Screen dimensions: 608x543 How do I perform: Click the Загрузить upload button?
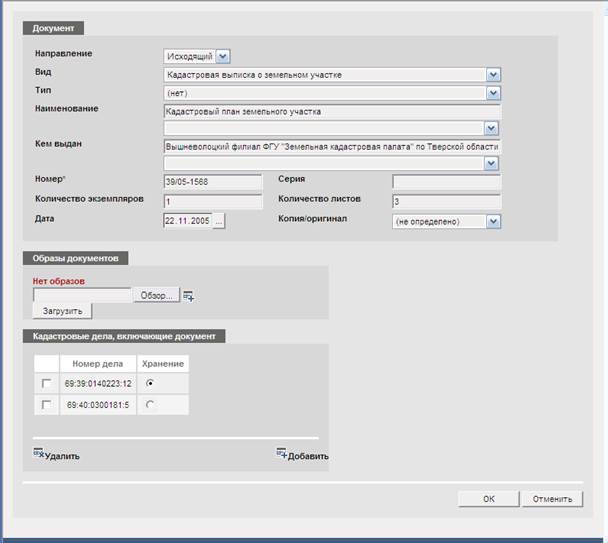click(62, 311)
